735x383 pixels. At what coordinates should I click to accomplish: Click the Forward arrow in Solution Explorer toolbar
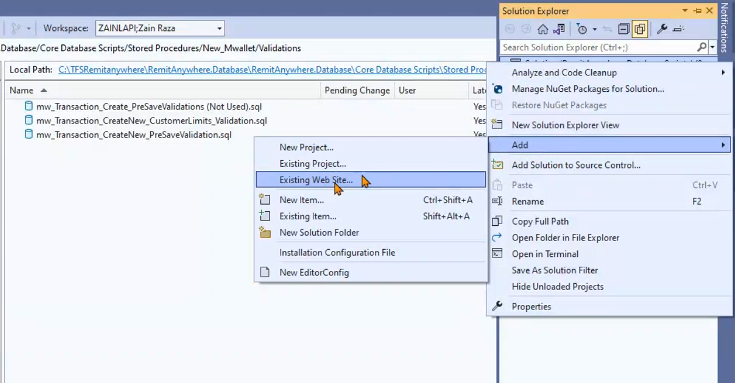[526, 29]
